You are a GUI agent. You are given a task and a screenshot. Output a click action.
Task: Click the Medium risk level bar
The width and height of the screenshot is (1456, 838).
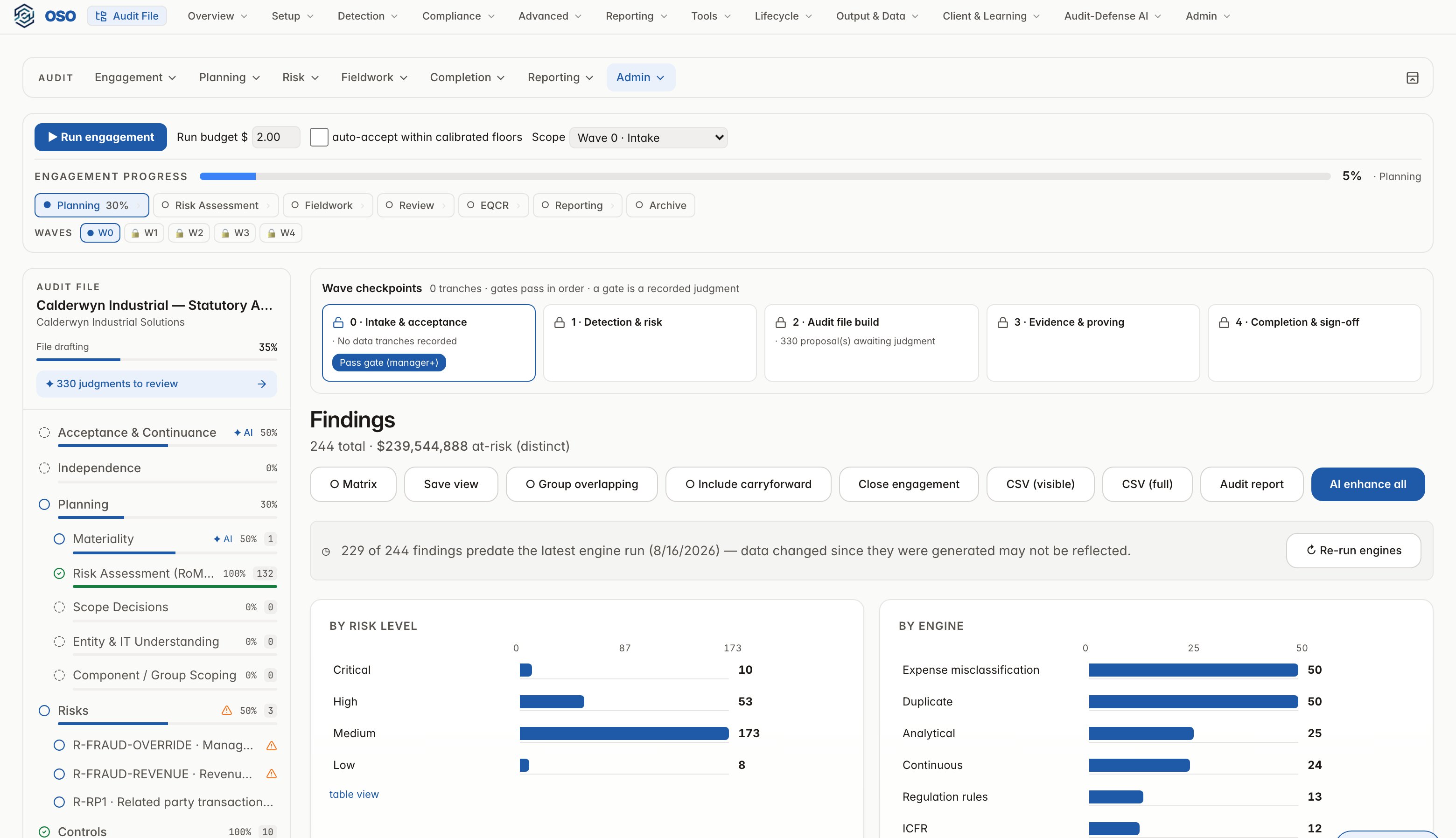click(x=624, y=733)
